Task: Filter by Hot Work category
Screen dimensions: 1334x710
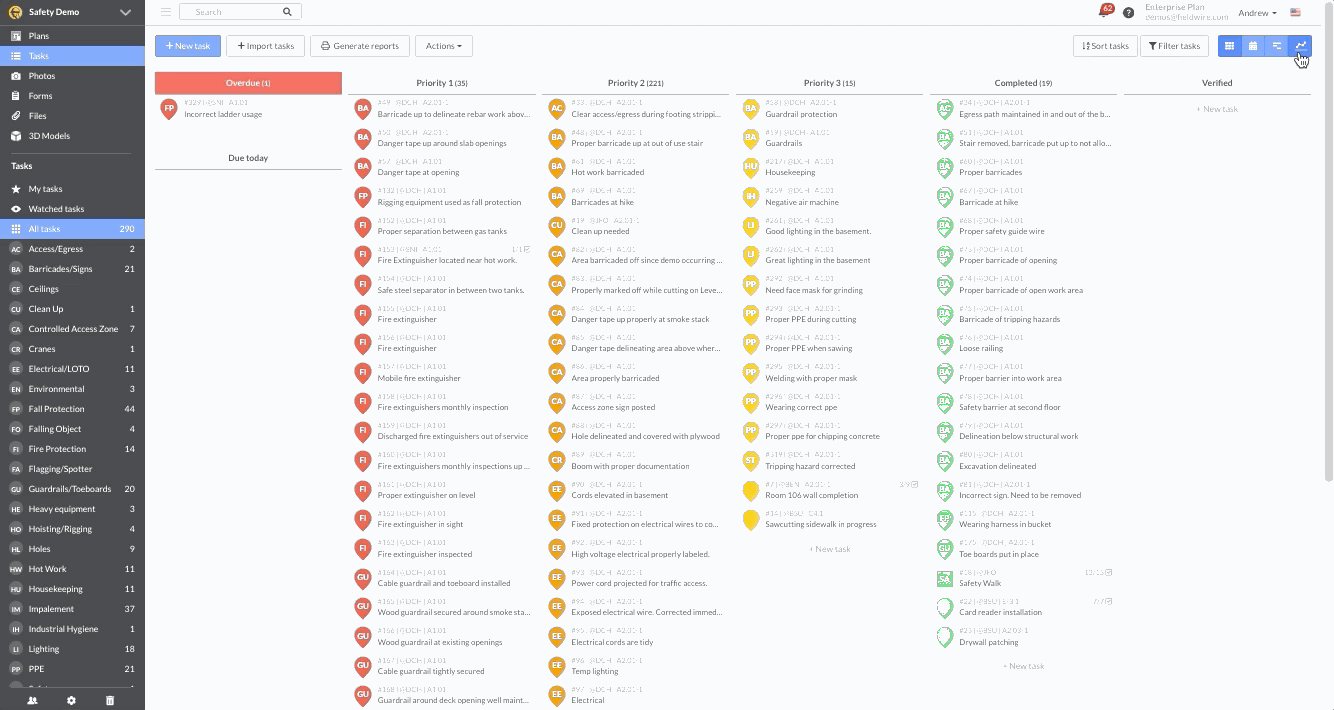Action: [72, 569]
